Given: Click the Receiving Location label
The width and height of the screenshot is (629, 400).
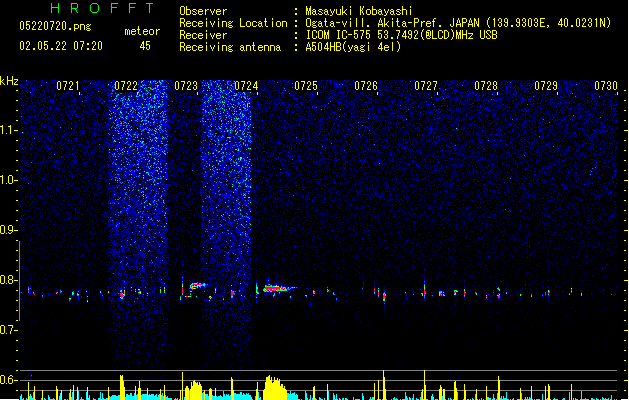Looking at the screenshot, I should [x=233, y=23].
